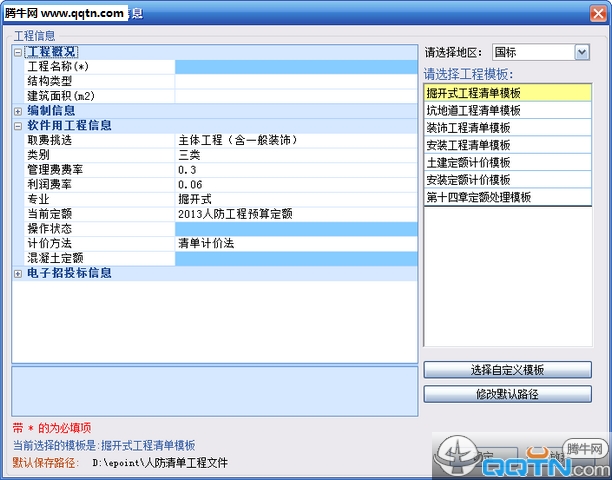Screen dimensions: 612x480
Task: Click the 混凝土定额 value cell
Action: pos(296,258)
